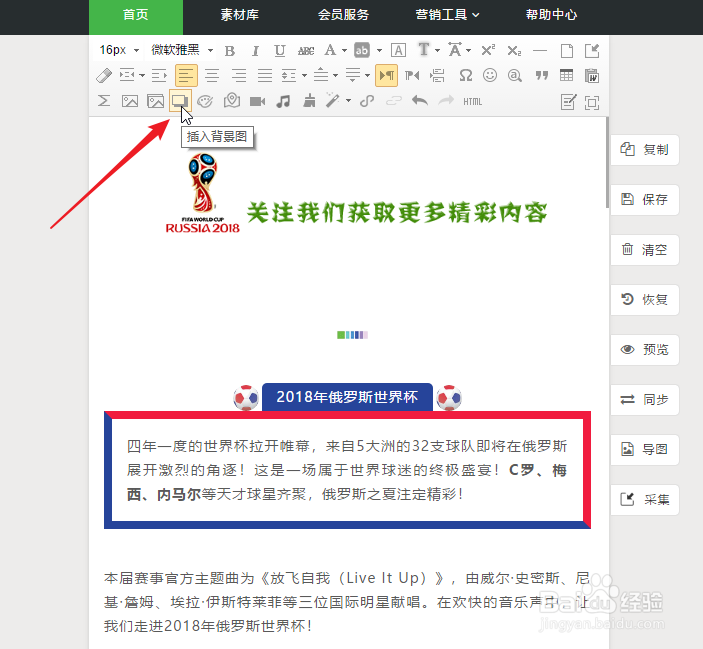The image size is (703, 649).
Task: Click the 保存 button
Action: point(645,199)
